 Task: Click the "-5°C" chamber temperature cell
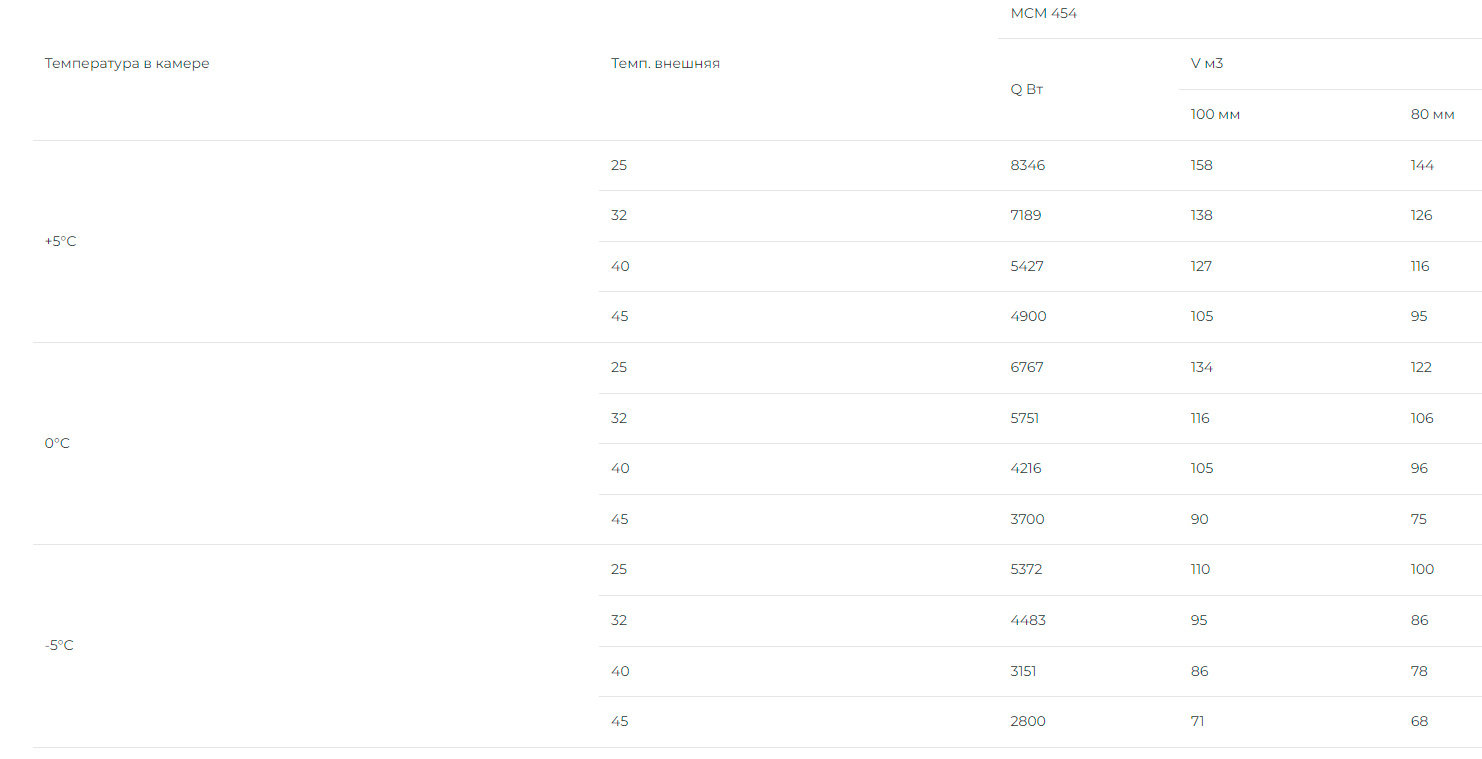pyautogui.click(x=59, y=645)
